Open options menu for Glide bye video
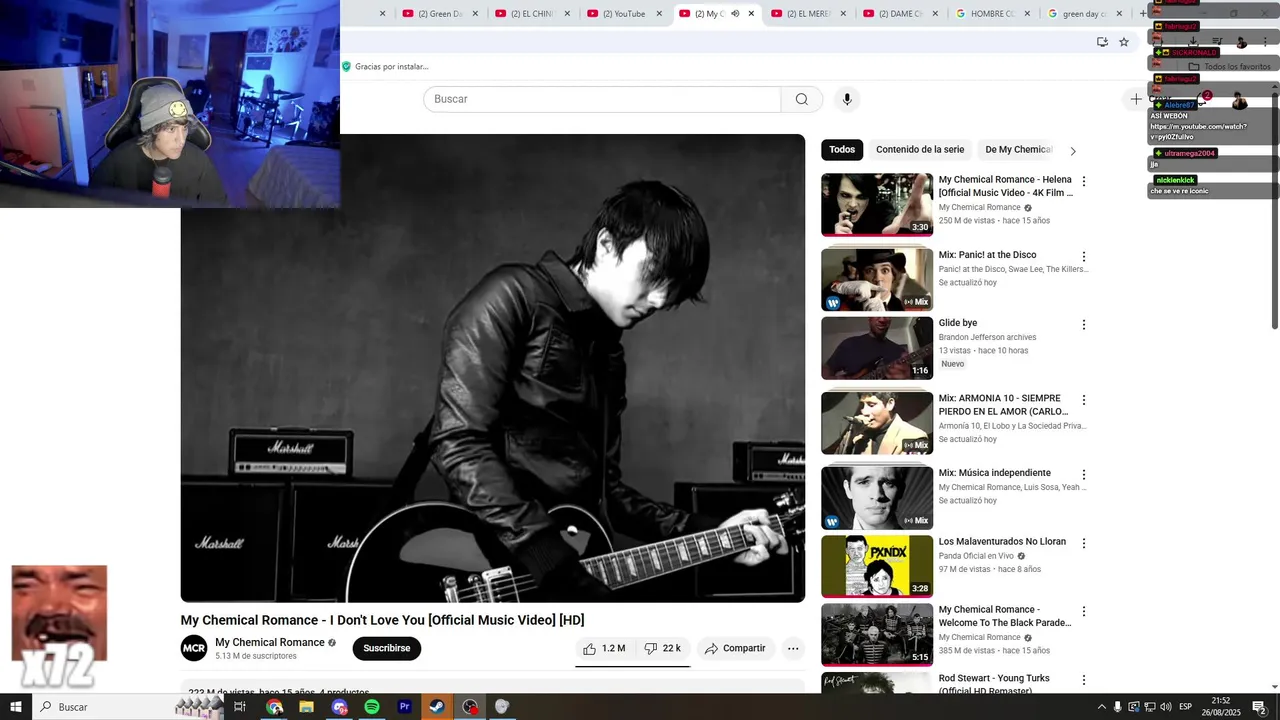1280x720 pixels. pyautogui.click(x=1083, y=324)
